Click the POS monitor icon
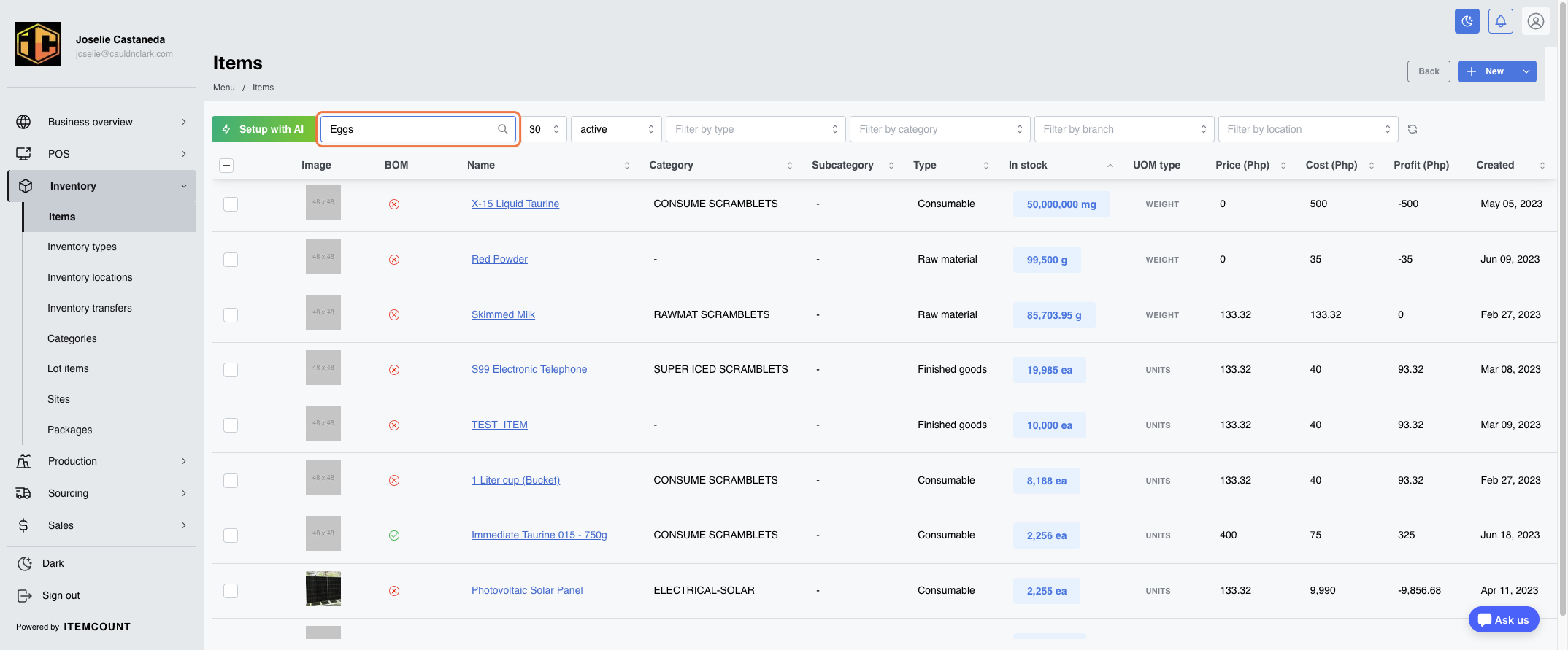Screen dimensions: 1568x650 pyautogui.click(x=23, y=154)
